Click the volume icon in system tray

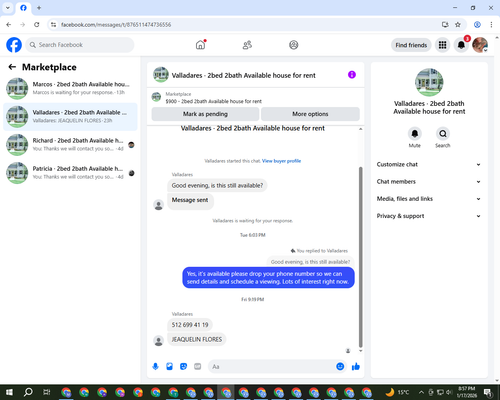click(449, 392)
